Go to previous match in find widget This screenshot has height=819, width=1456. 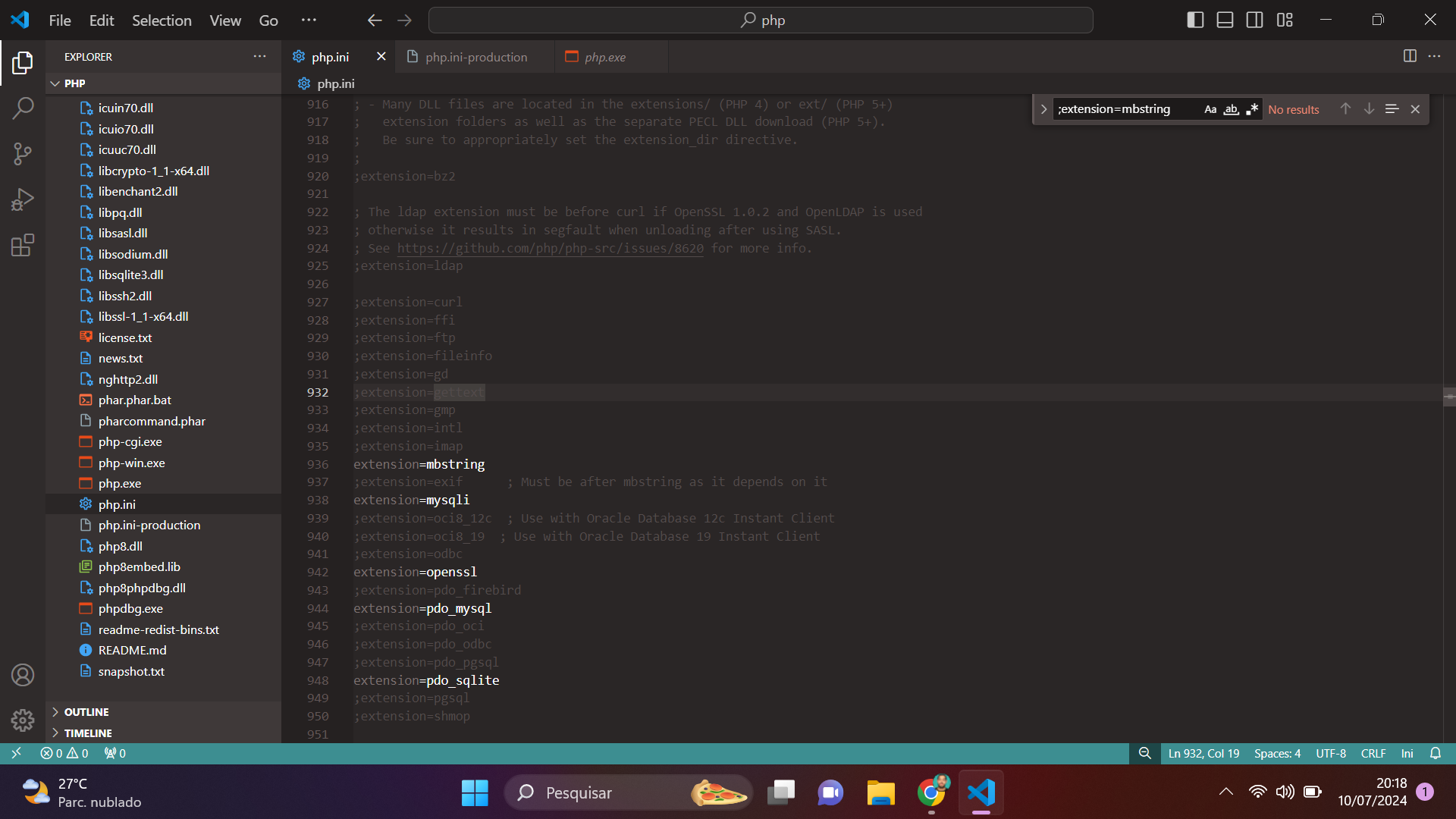pos(1345,109)
